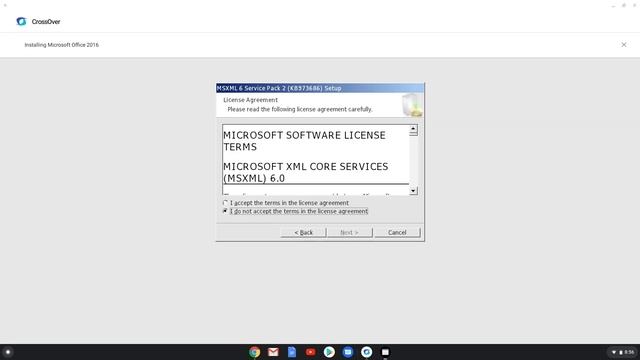Click the MSXML 6 Service Pack 2 title bar
This screenshot has height=360, width=640.
point(320,88)
